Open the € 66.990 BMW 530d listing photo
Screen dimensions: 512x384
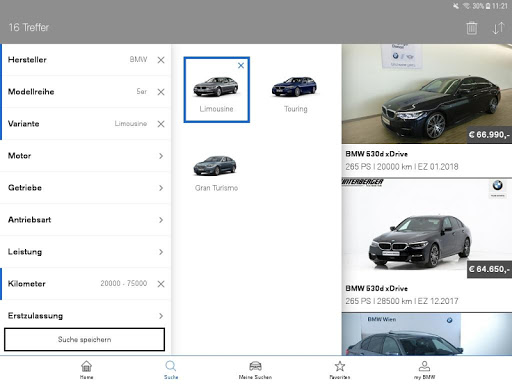[x=427, y=94]
